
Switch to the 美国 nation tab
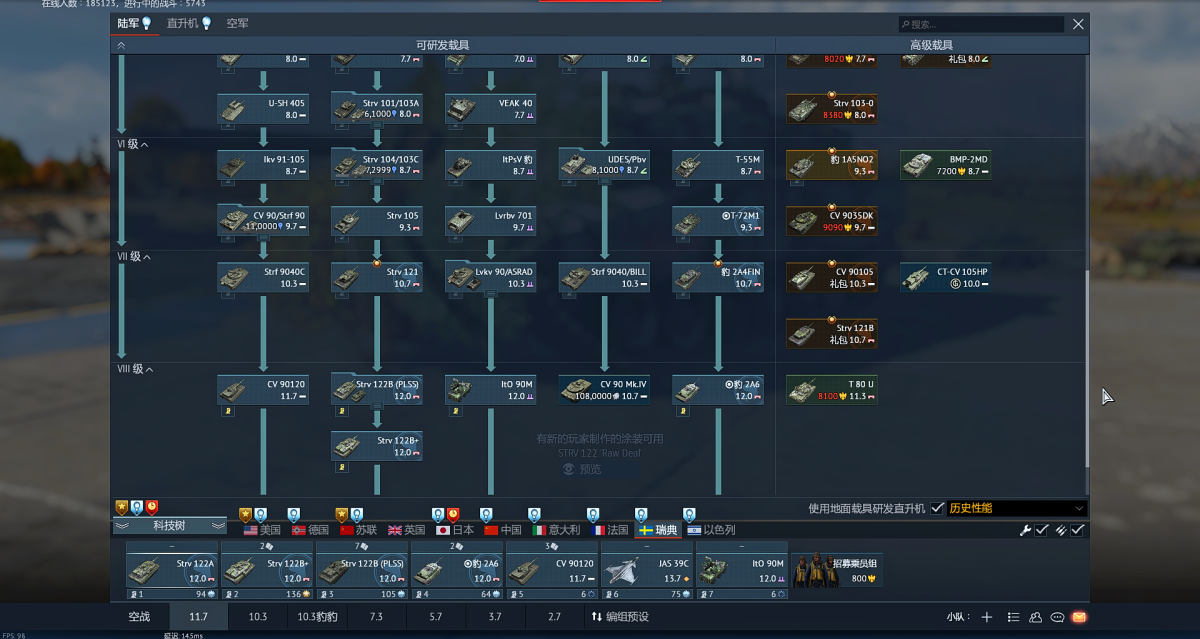[262, 530]
